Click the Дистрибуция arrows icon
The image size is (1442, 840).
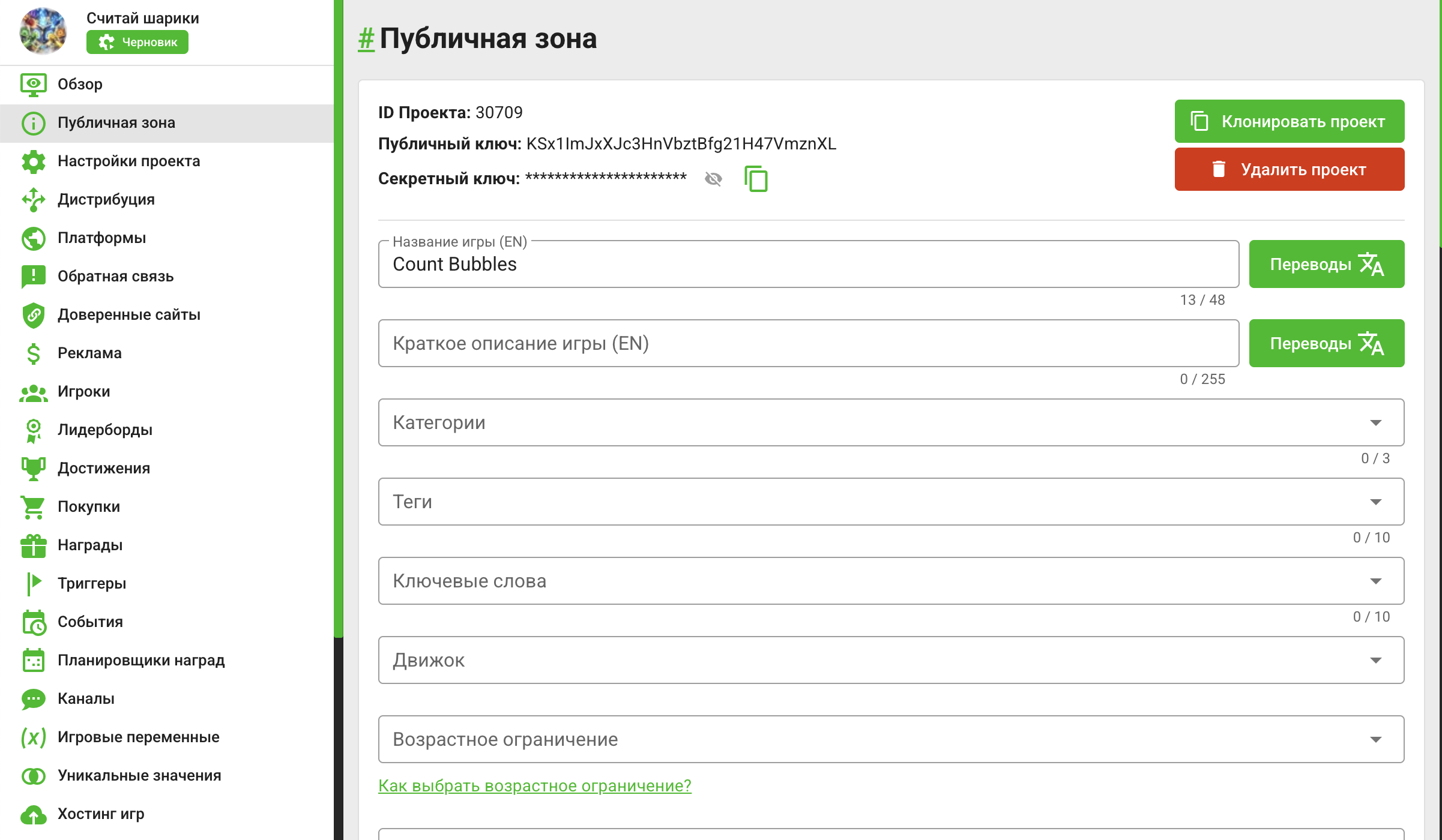[34, 200]
